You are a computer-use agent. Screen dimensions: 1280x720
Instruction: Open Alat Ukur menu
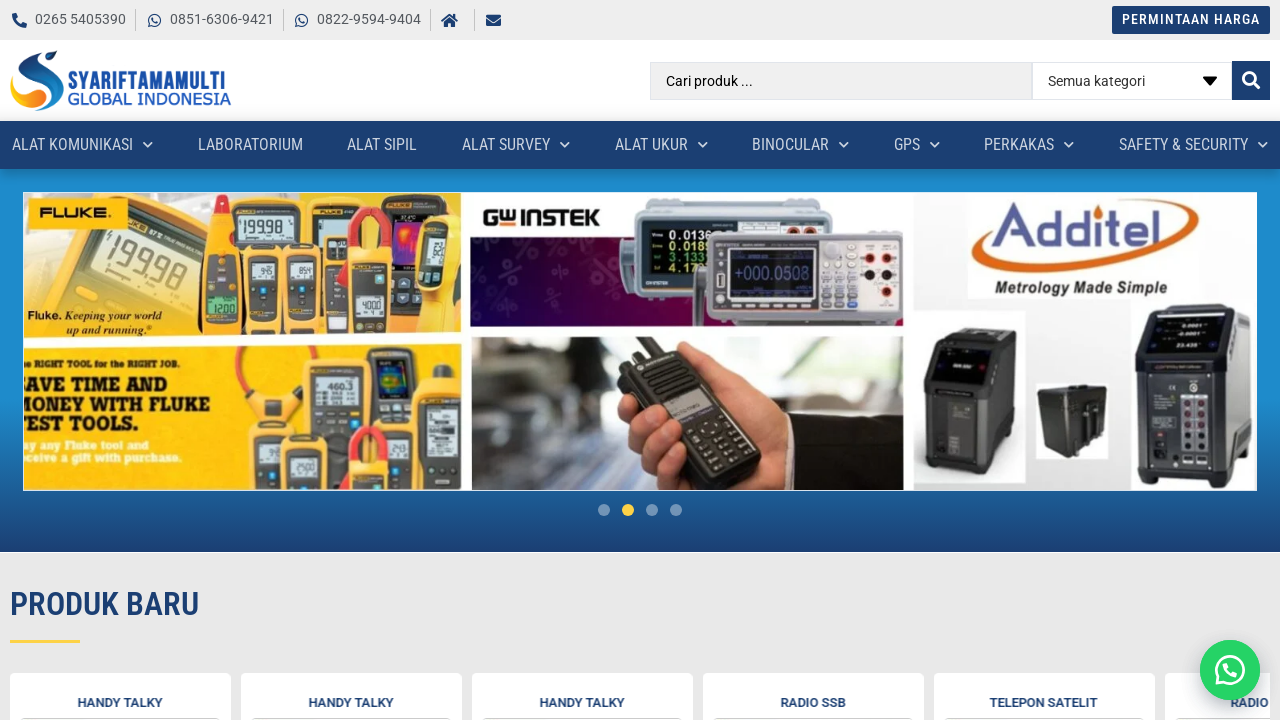click(x=651, y=145)
